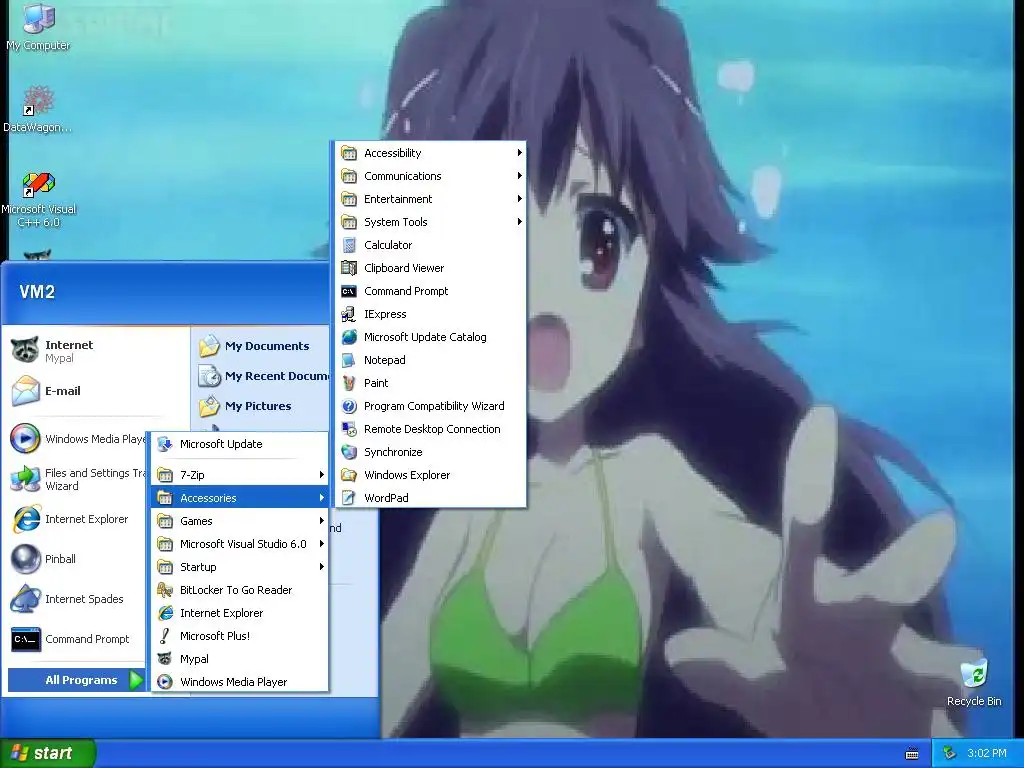Expand the Entertainment submenu
Viewport: 1024px width, 768px height.
[430, 199]
